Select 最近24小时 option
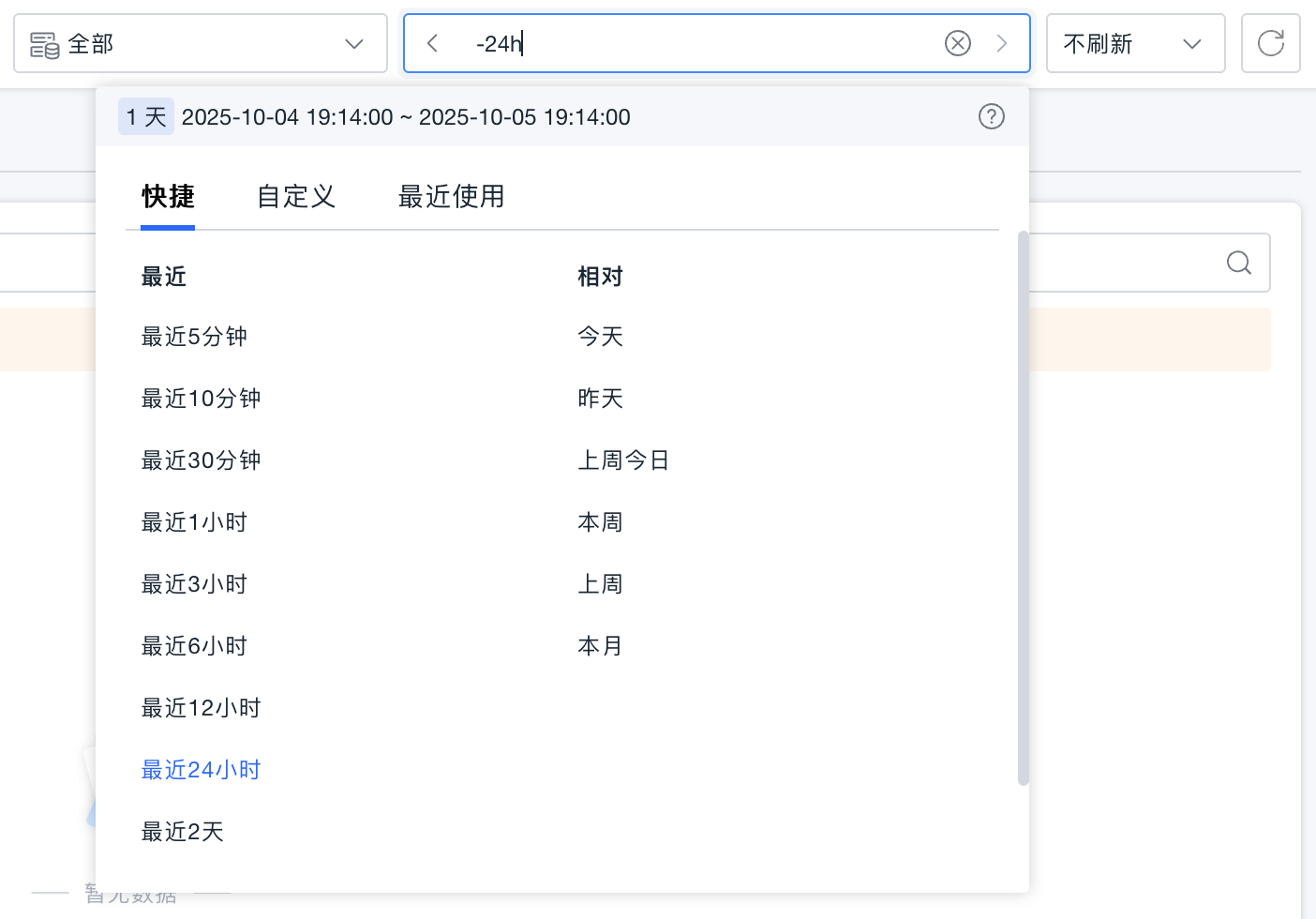This screenshot has width=1316, height=919. click(x=201, y=770)
